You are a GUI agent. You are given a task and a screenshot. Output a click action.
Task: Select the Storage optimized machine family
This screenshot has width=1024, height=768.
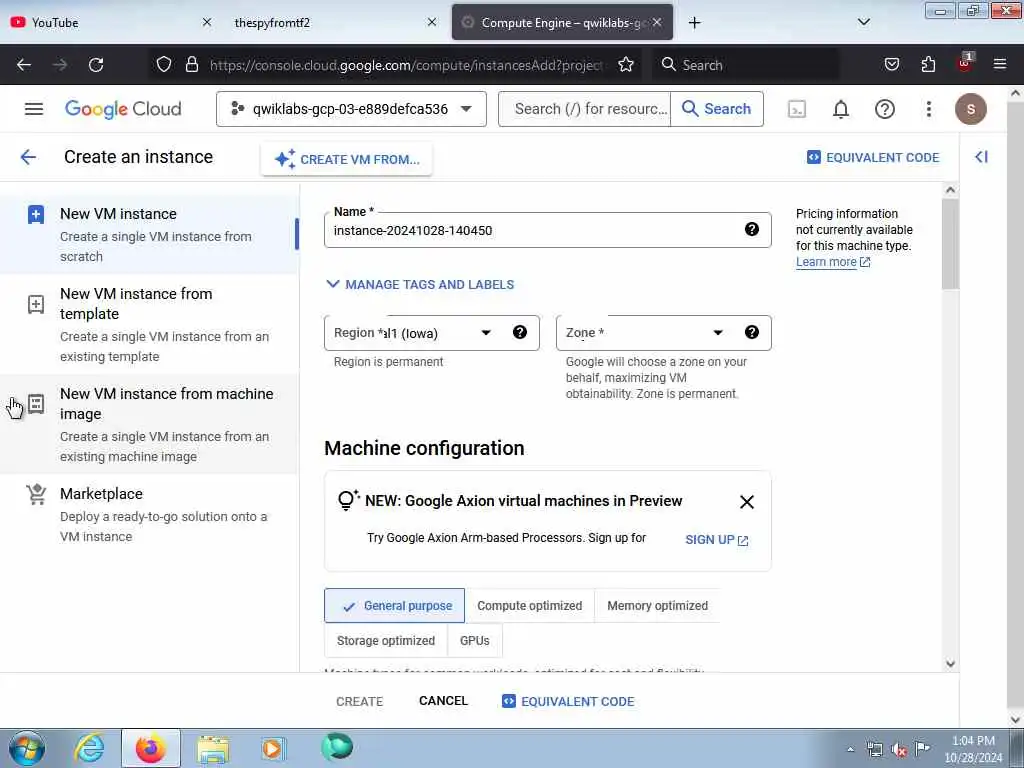click(x=386, y=641)
